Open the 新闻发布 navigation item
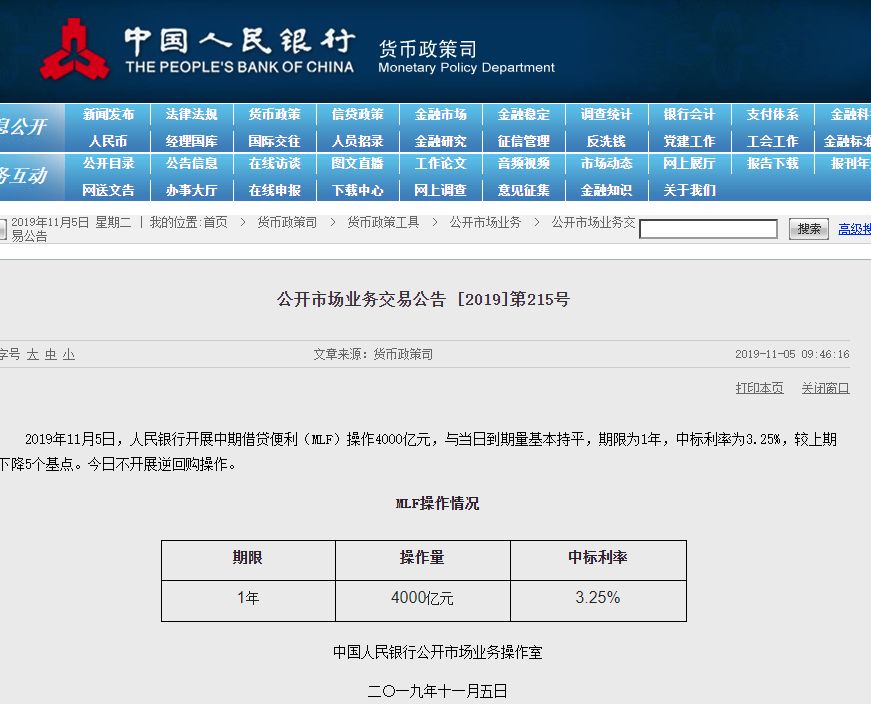The width and height of the screenshot is (871, 704). click(108, 115)
